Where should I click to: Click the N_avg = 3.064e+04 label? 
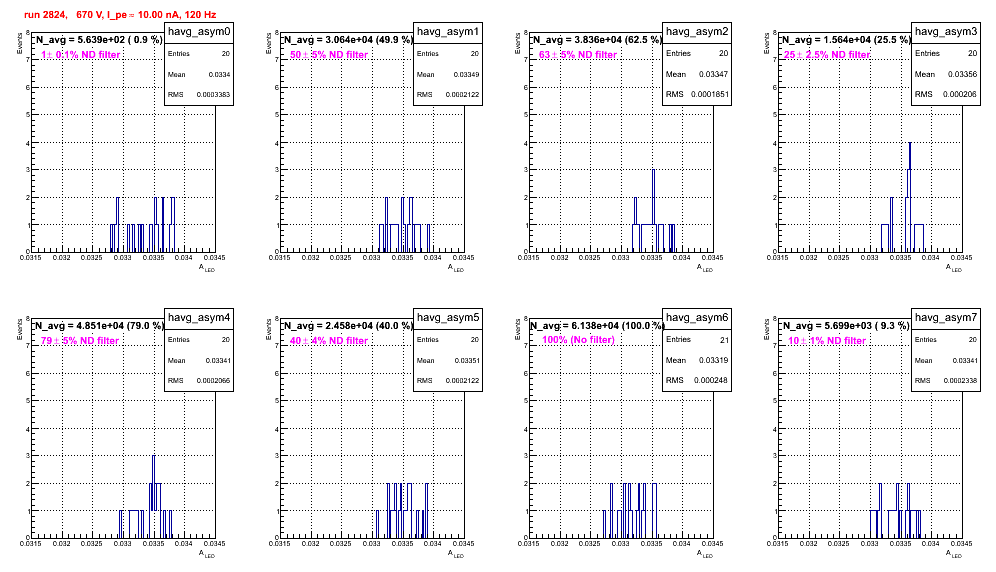coord(348,39)
